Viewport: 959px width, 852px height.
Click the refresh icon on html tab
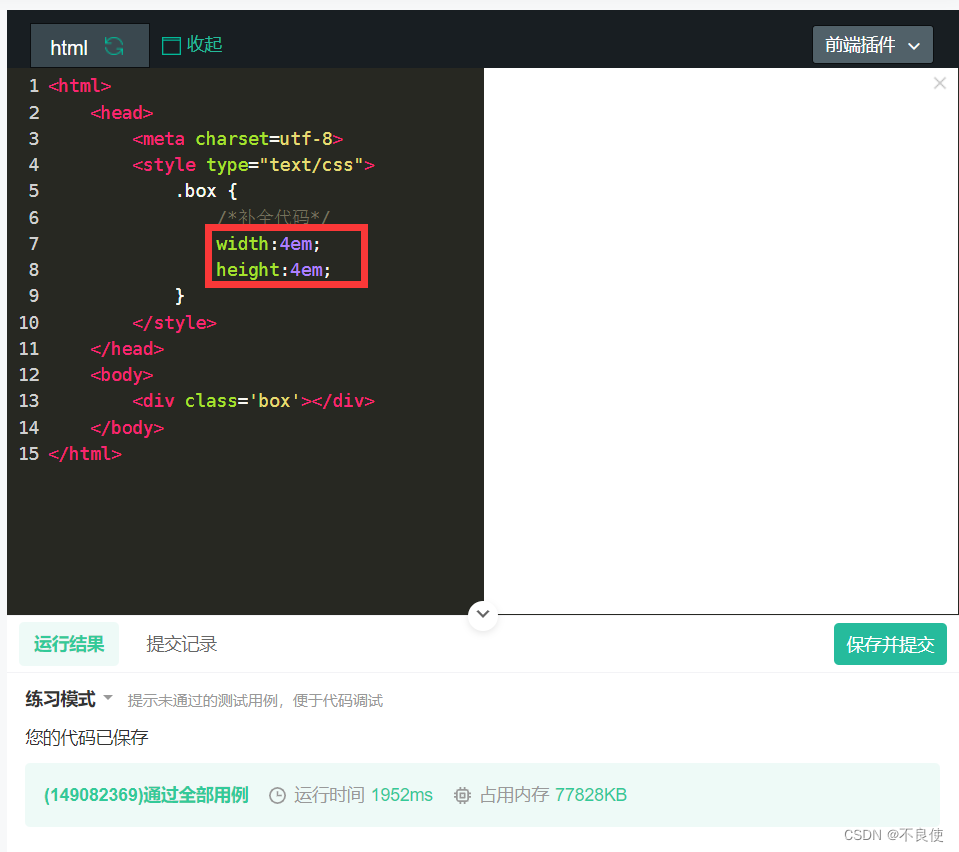click(x=114, y=46)
